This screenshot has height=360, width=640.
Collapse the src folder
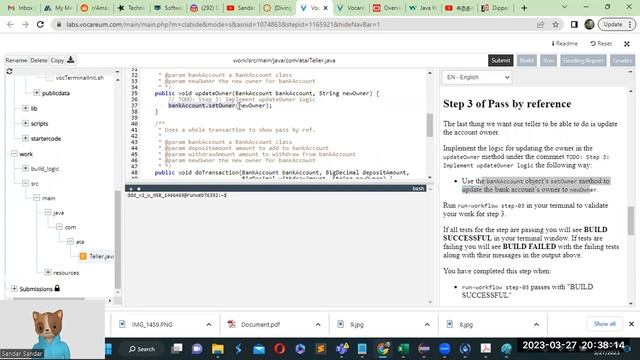pyautogui.click(x=25, y=183)
